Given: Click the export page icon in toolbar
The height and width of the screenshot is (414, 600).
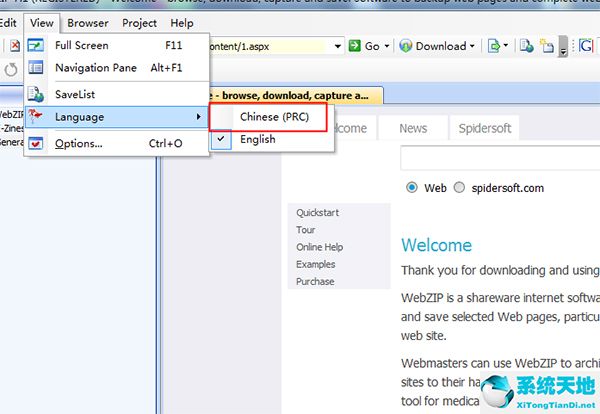Looking at the screenshot, I should pyautogui.click(x=494, y=46).
